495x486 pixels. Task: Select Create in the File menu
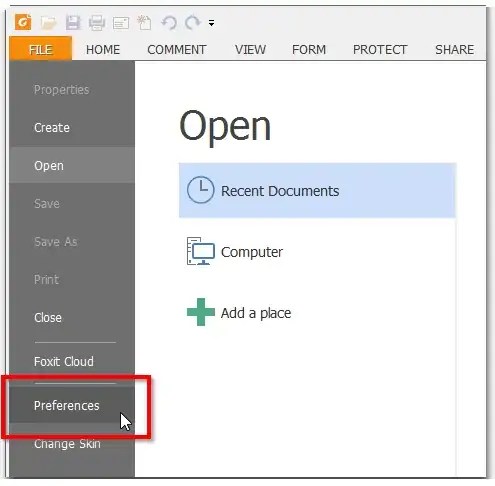click(72, 128)
